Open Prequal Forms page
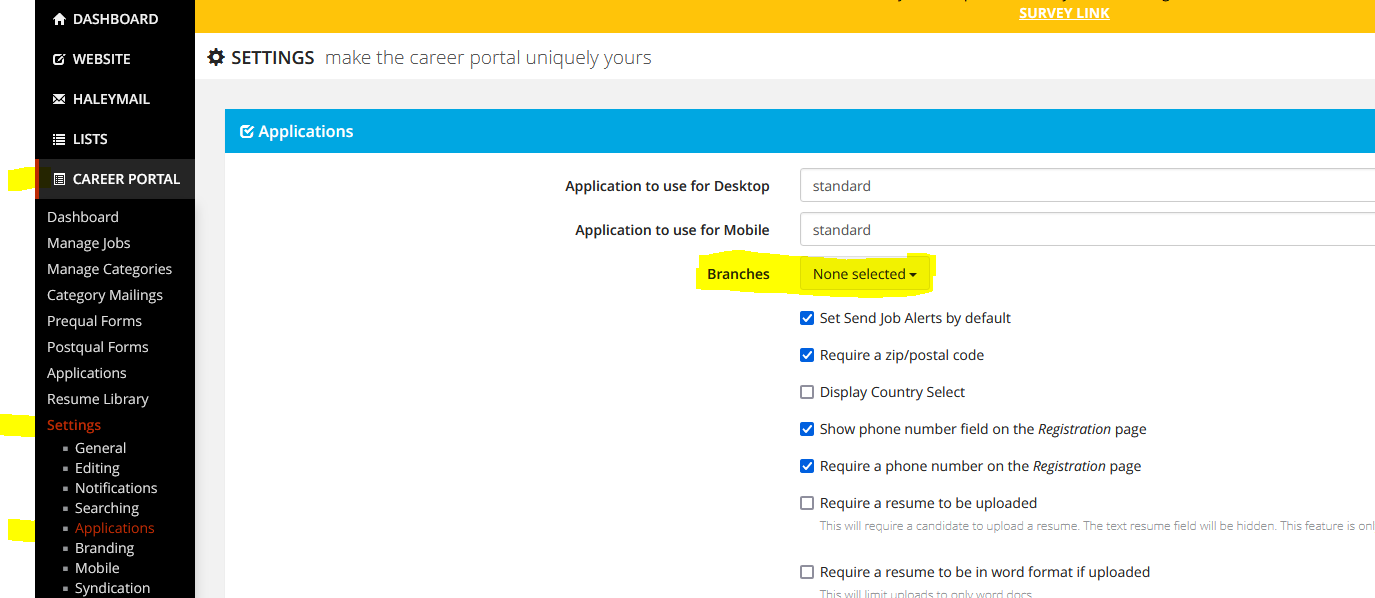This screenshot has height=598, width=1375. click(95, 321)
